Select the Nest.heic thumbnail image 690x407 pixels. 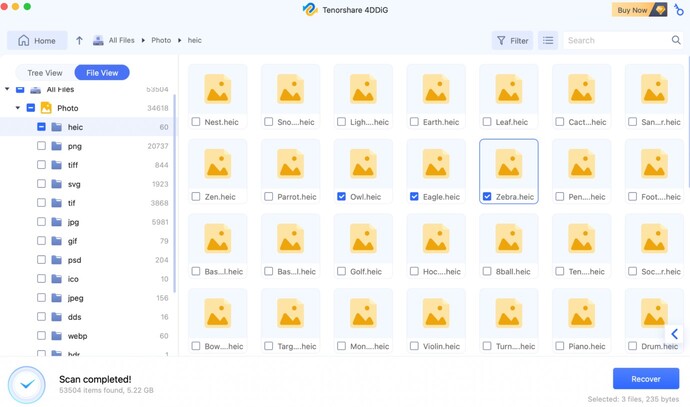click(x=217, y=89)
